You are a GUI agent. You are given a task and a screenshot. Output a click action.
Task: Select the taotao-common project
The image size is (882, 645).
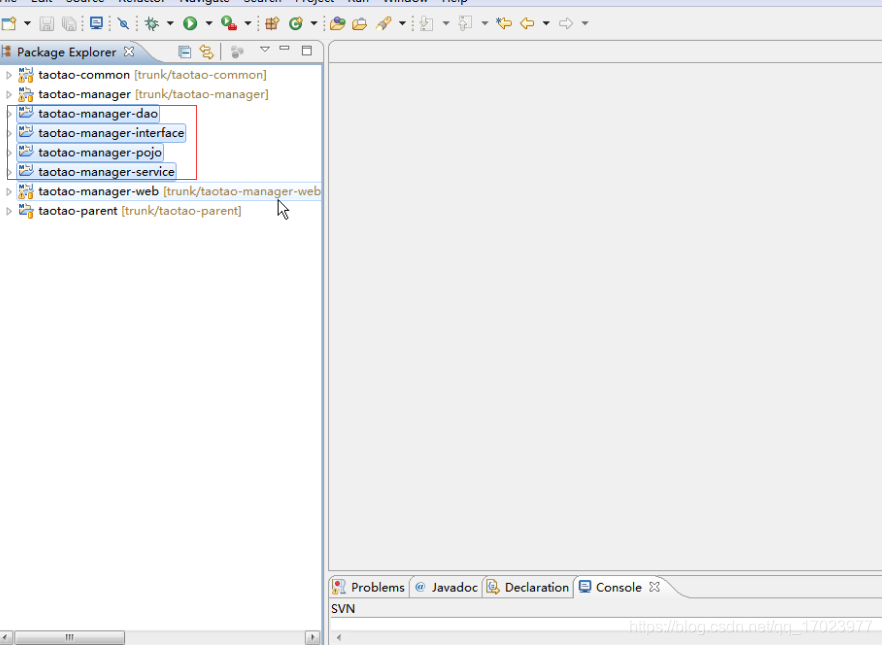point(152,75)
